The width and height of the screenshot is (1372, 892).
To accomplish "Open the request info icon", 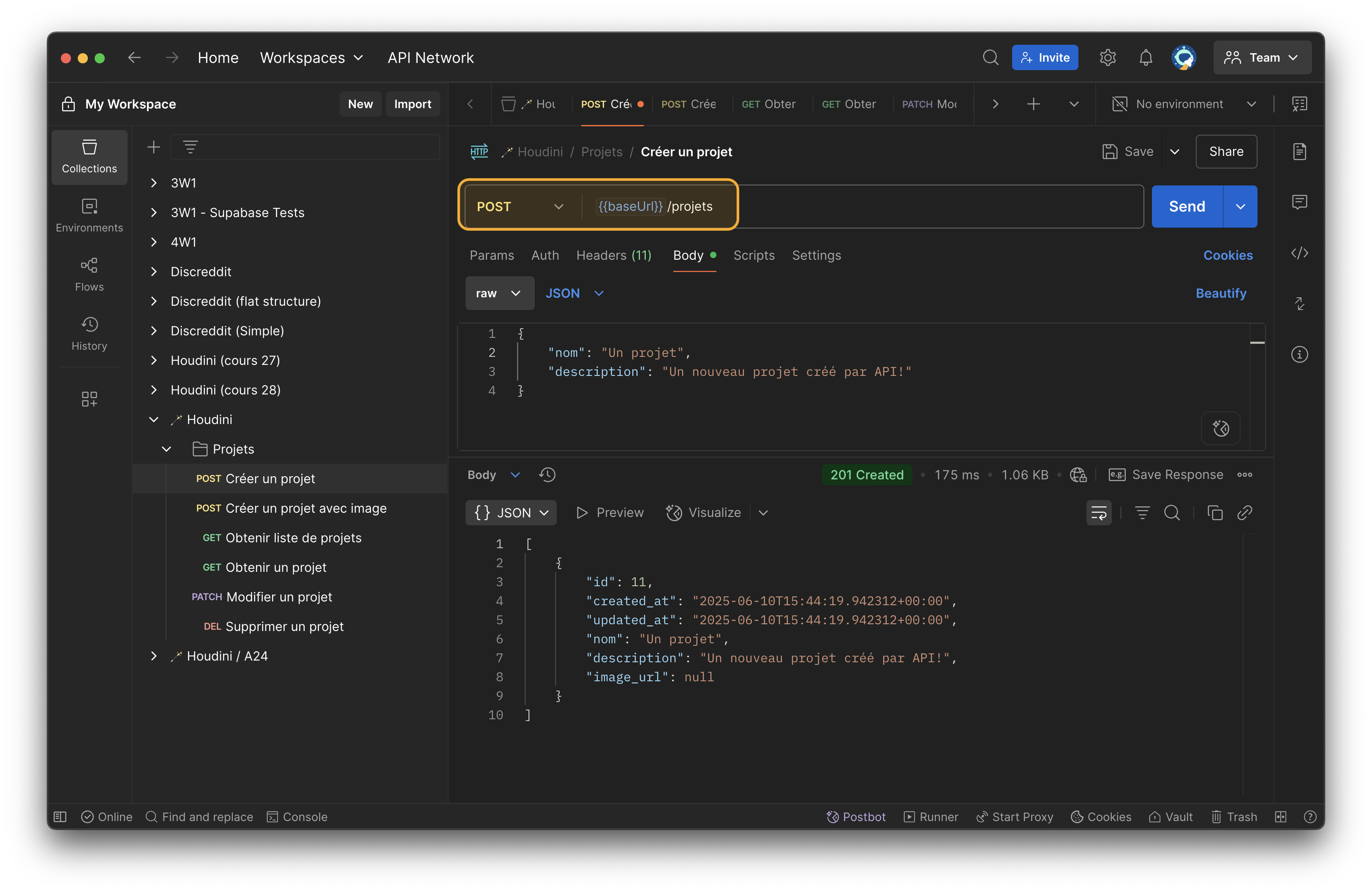I will [1299, 354].
